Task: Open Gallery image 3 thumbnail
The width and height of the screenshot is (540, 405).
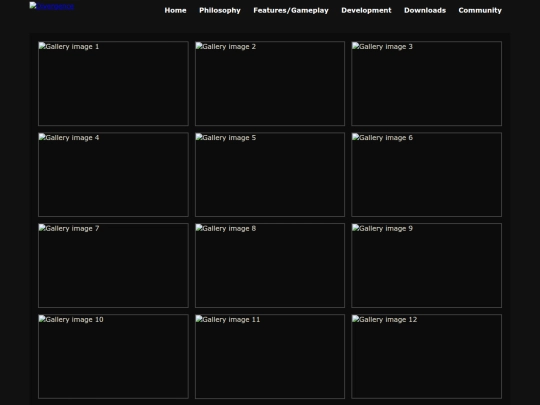Action: point(426,83)
